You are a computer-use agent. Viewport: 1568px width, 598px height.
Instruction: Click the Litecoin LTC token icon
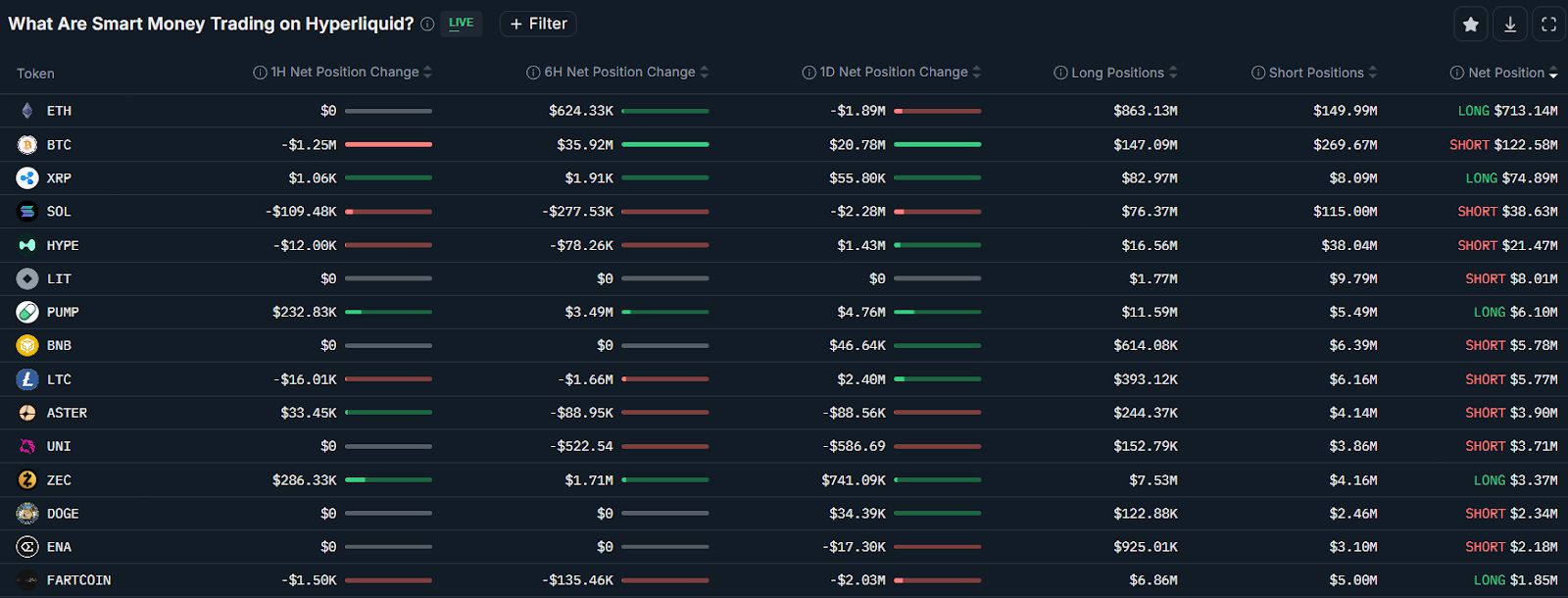(x=27, y=379)
